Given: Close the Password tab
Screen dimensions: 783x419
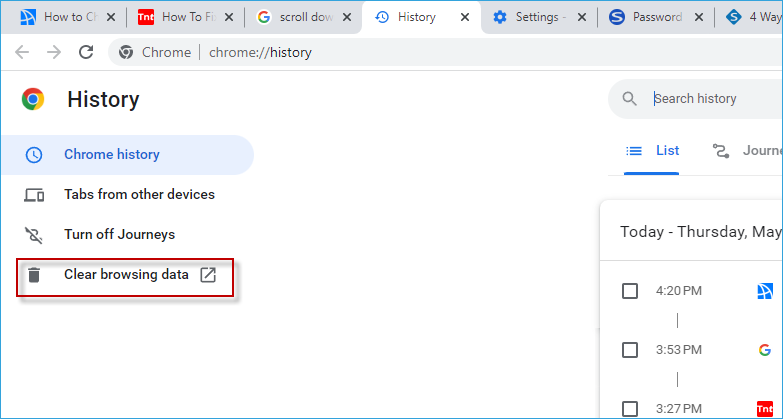Looking at the screenshot, I should [699, 17].
